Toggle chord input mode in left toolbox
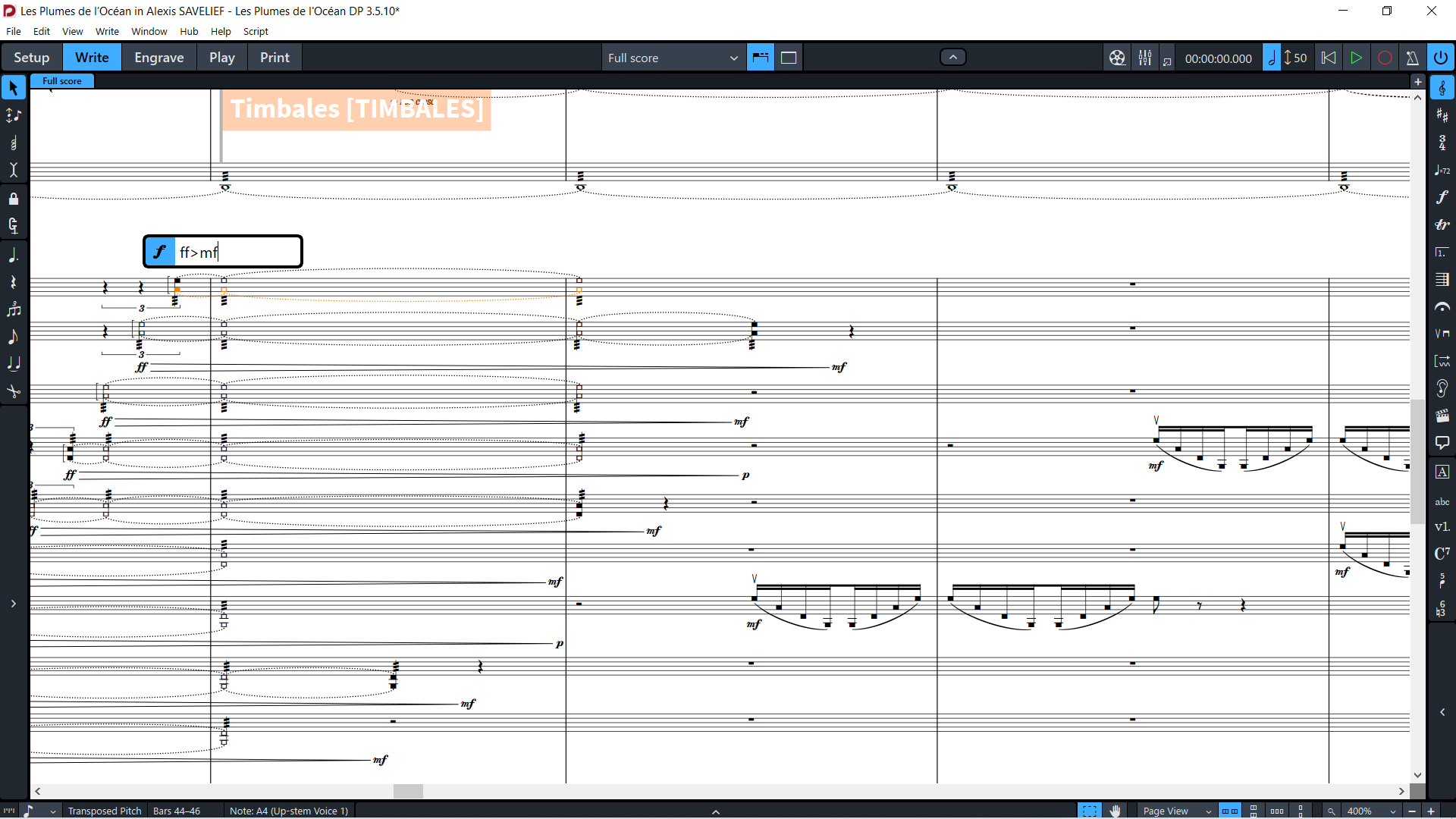1456x819 pixels. (14, 143)
